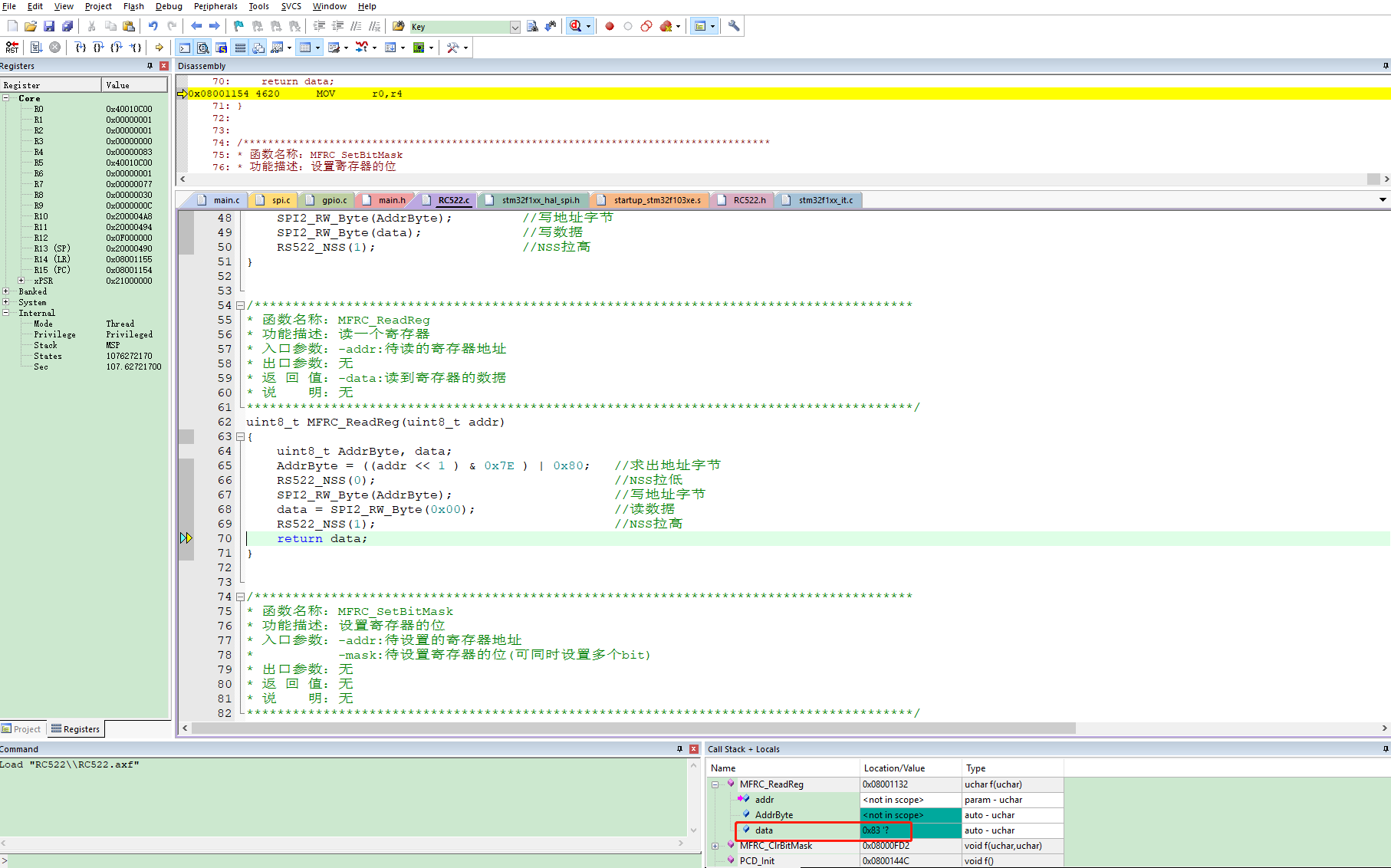Image resolution: width=1391 pixels, height=868 pixels.
Task: Click the Register column header
Action: 51,85
